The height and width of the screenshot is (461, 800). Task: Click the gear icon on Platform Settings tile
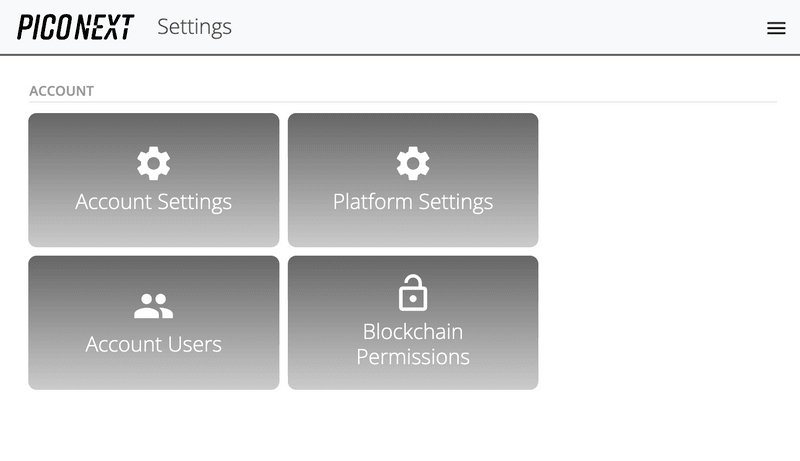pos(413,163)
